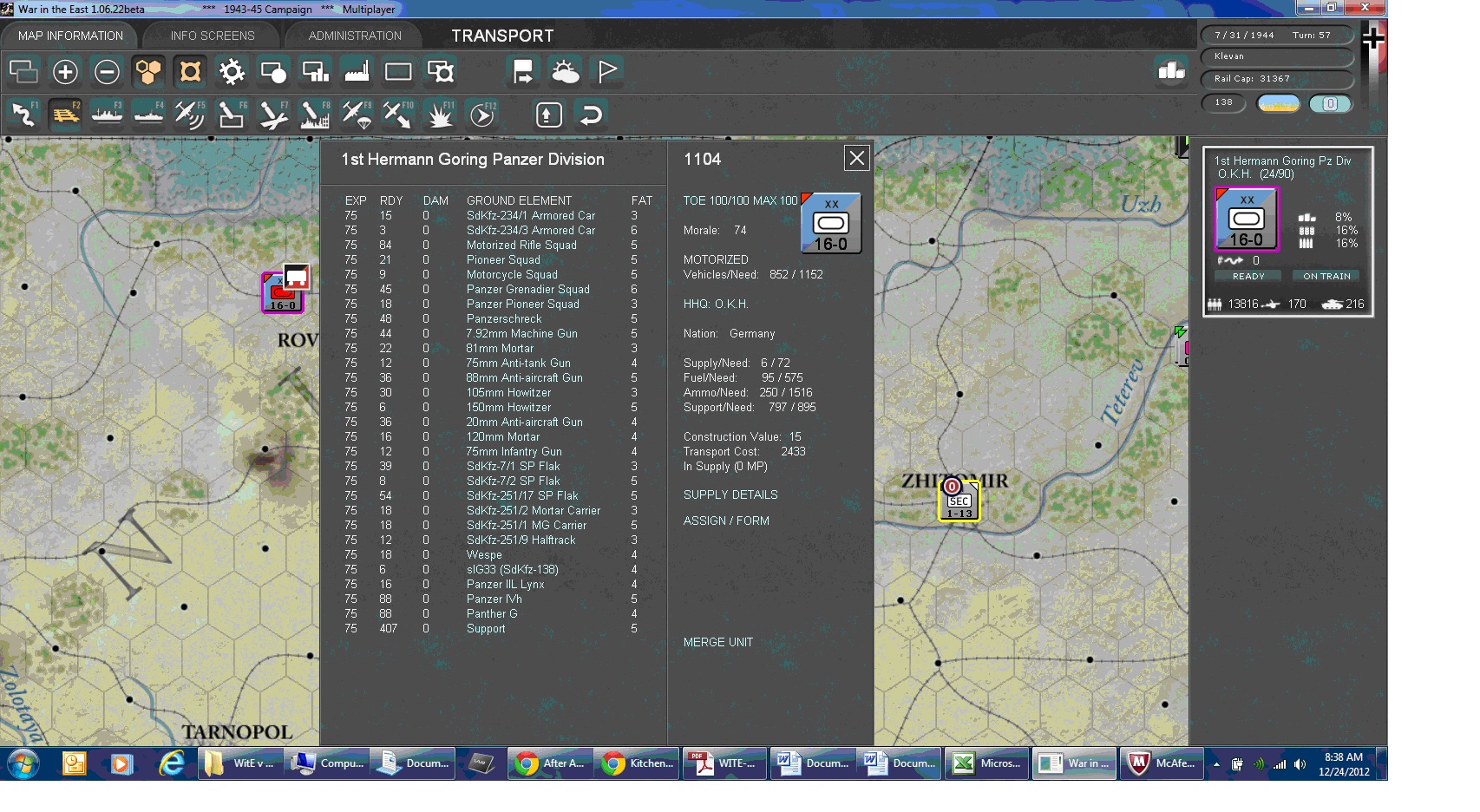Click 1st Hermann Goring Pz Div title
1480x812 pixels.
pos(1282,160)
